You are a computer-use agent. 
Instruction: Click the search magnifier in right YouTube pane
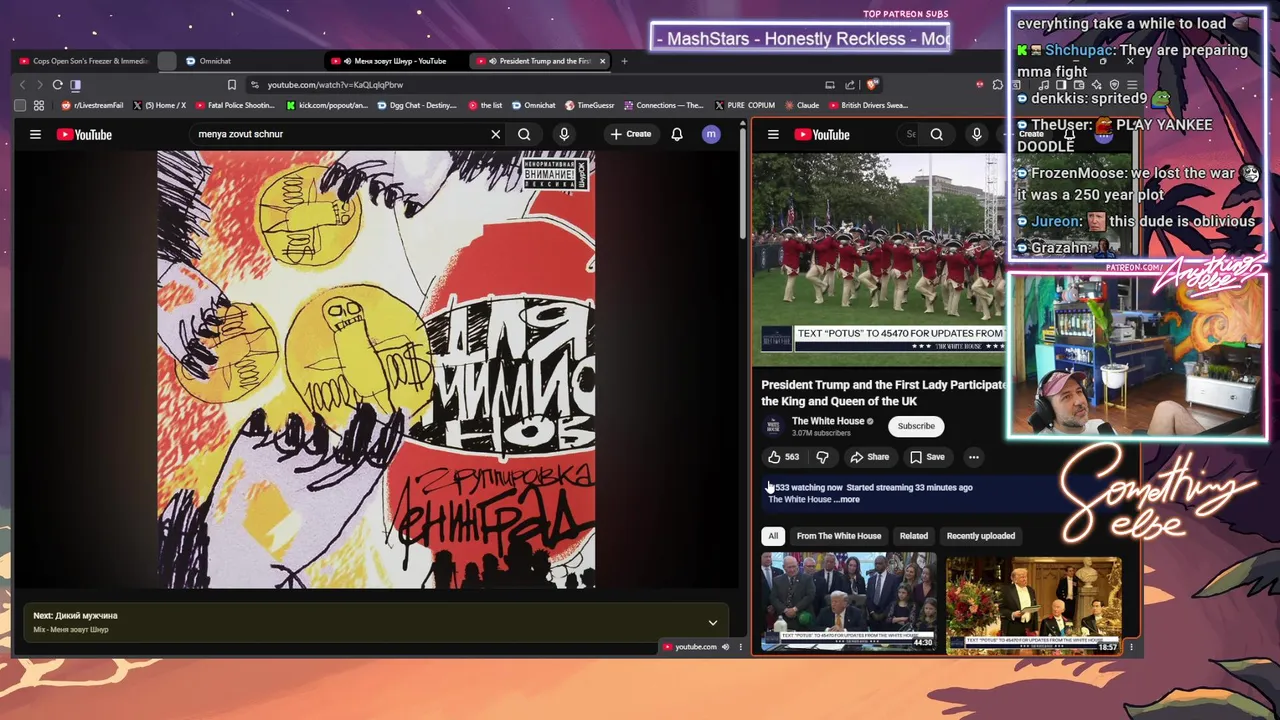pos(937,134)
